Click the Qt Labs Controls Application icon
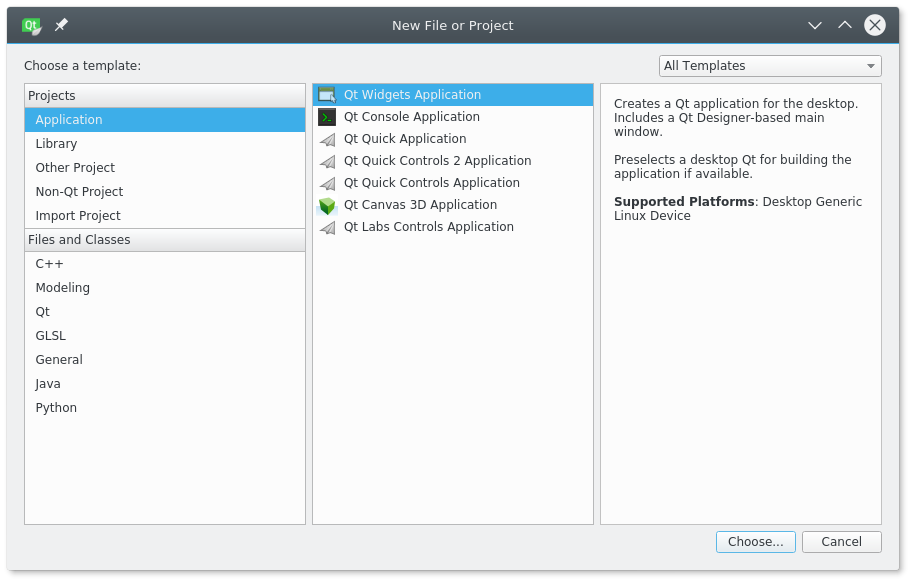Image resolution: width=912 pixels, height=583 pixels. click(327, 227)
